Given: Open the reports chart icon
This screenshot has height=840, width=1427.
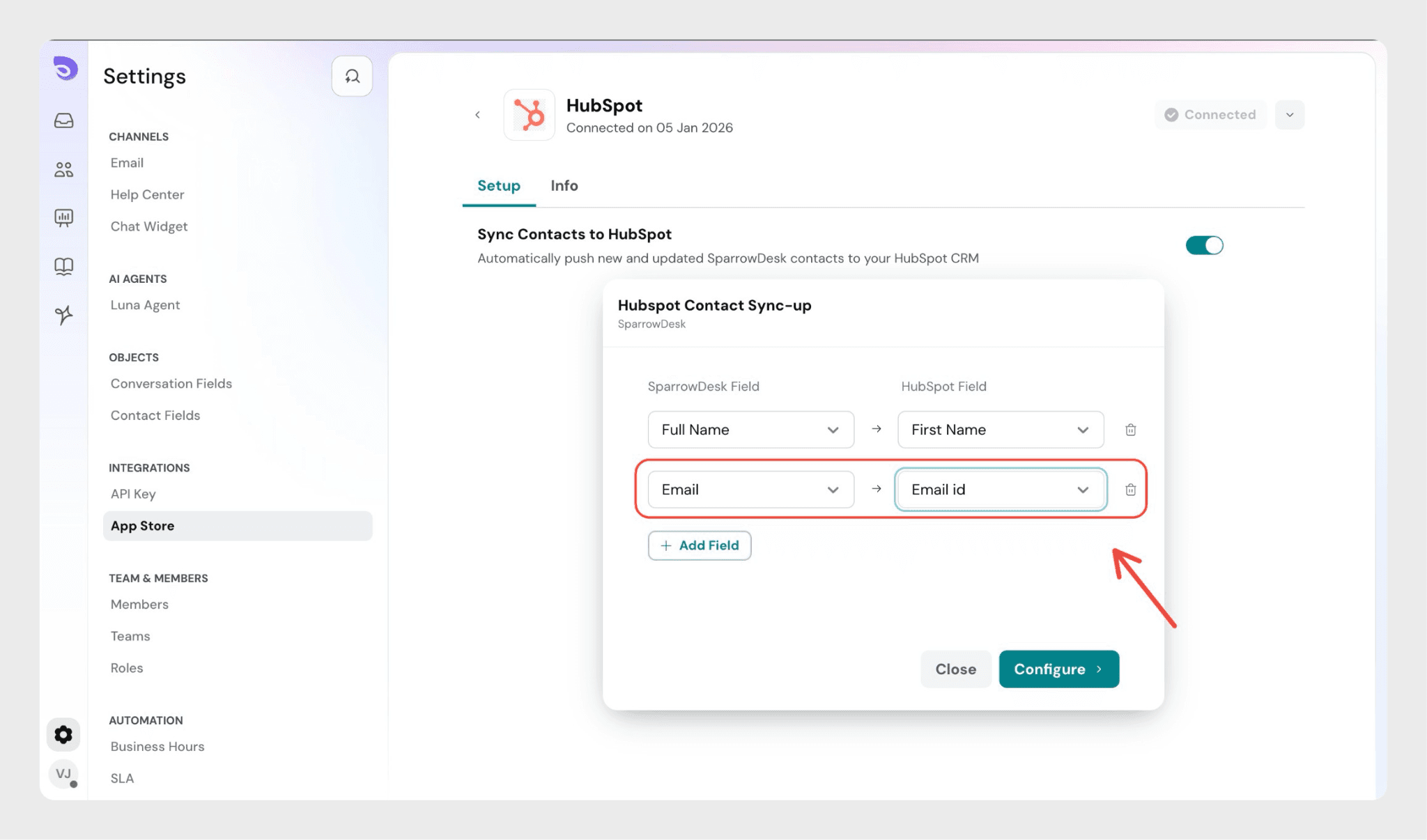Looking at the screenshot, I should click(x=64, y=218).
